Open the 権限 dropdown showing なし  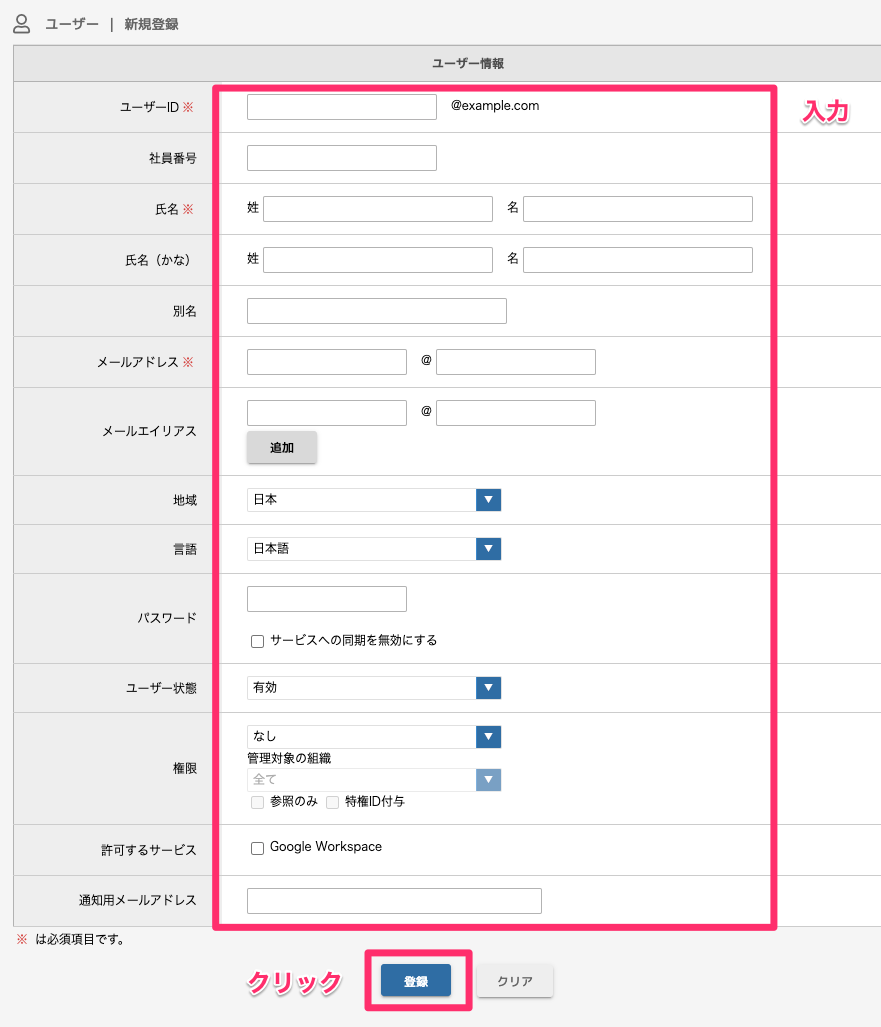[x=373, y=737]
